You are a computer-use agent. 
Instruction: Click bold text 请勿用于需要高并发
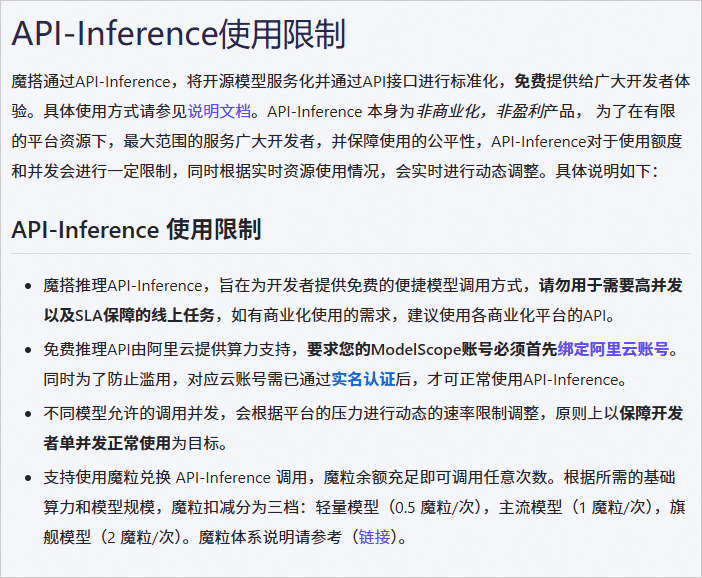point(611,285)
